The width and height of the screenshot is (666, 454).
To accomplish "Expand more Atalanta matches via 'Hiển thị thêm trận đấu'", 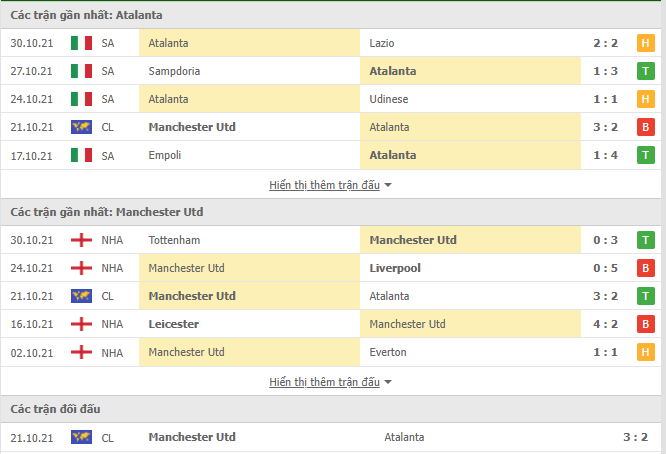I will coord(325,185).
